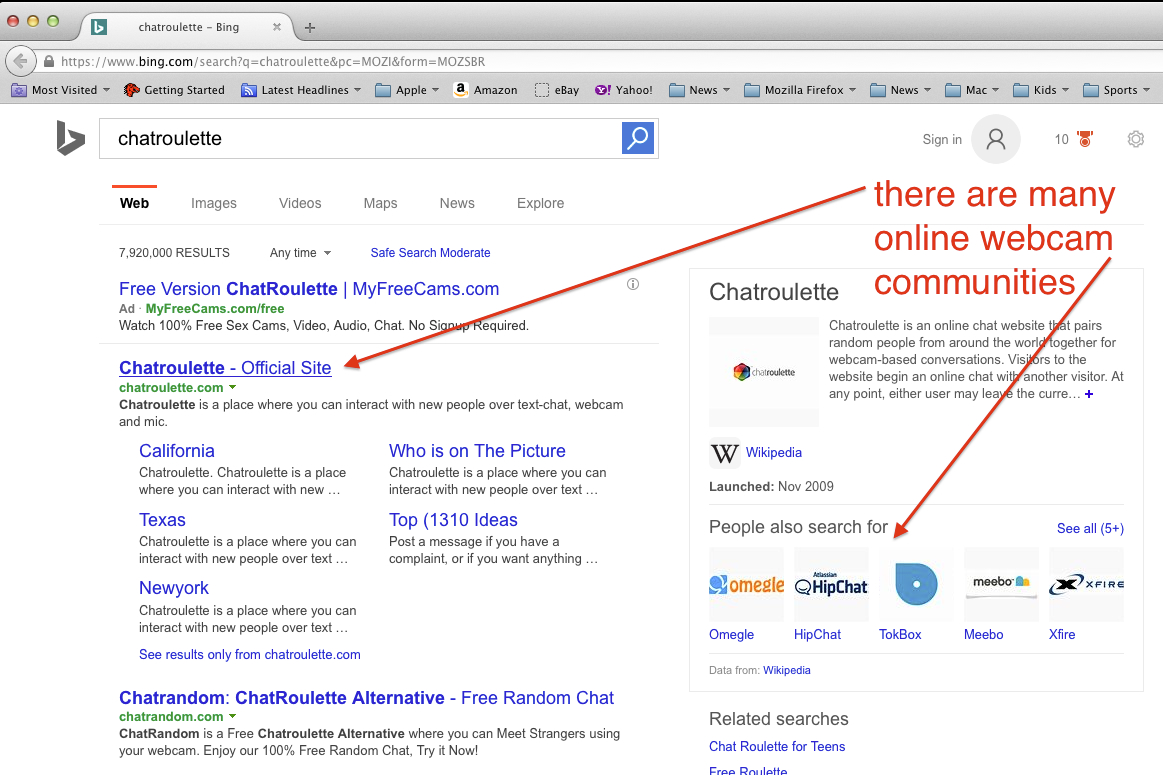Open Chatrandom: ChatRoulette Alternative result
Screen dimensions: 1163x775
pos(366,698)
